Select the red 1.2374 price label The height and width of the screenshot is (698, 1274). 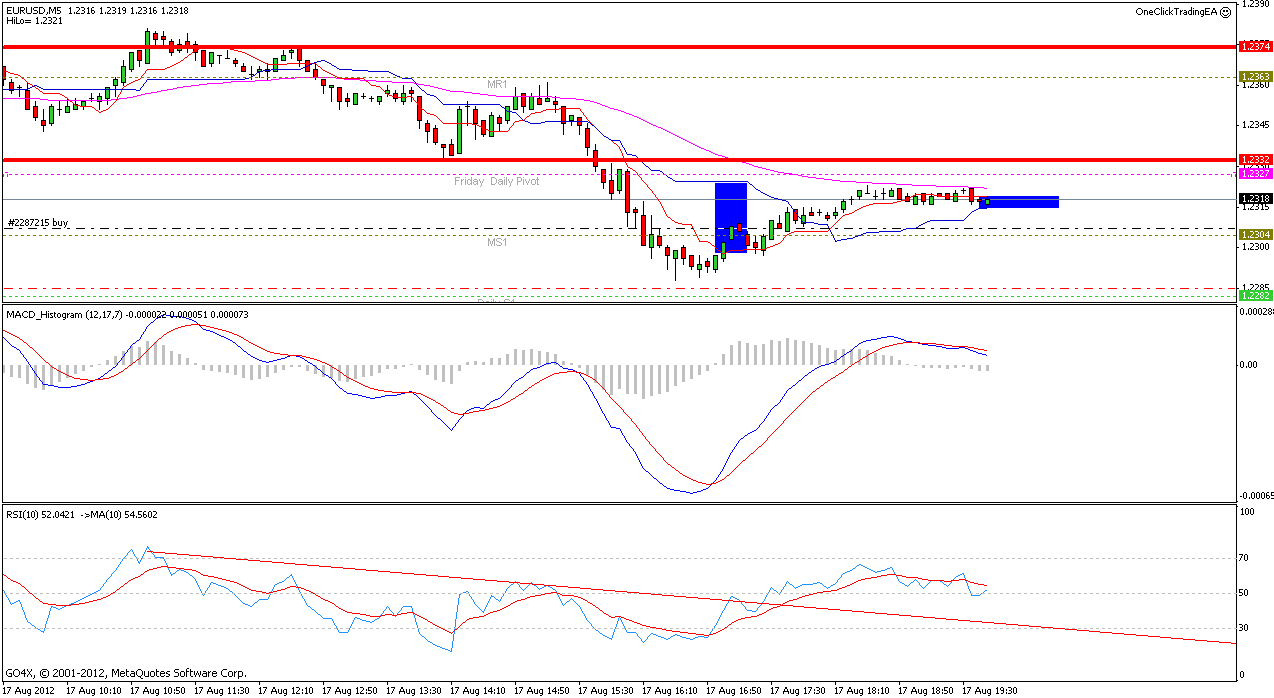[1255, 46]
